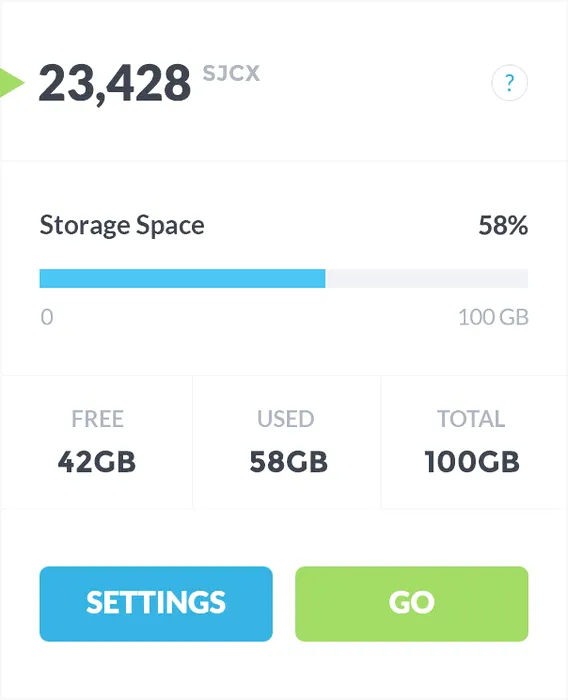Select the 23,428 balance amount
This screenshot has width=568, height=700.
115,83
